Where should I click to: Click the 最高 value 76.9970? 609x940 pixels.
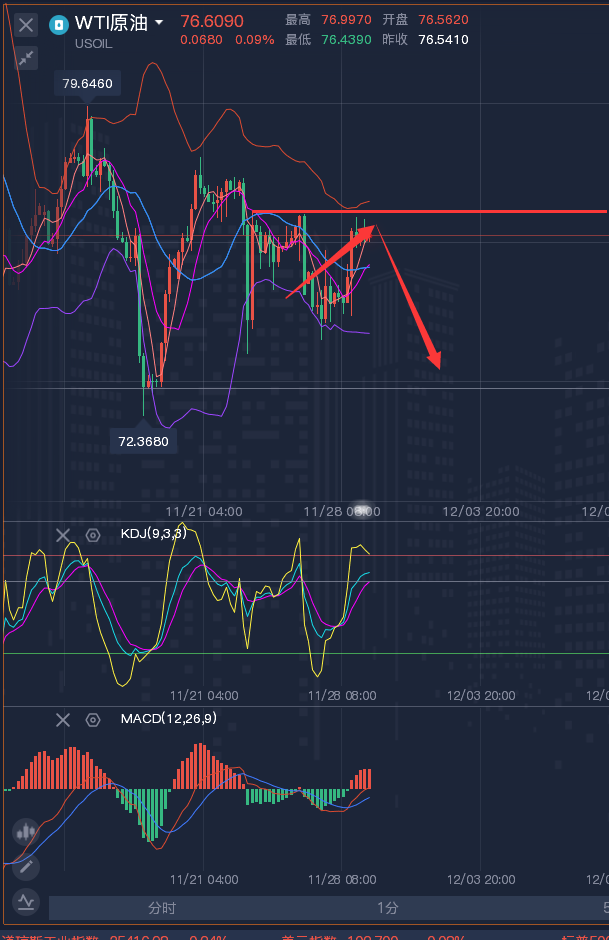346,20
